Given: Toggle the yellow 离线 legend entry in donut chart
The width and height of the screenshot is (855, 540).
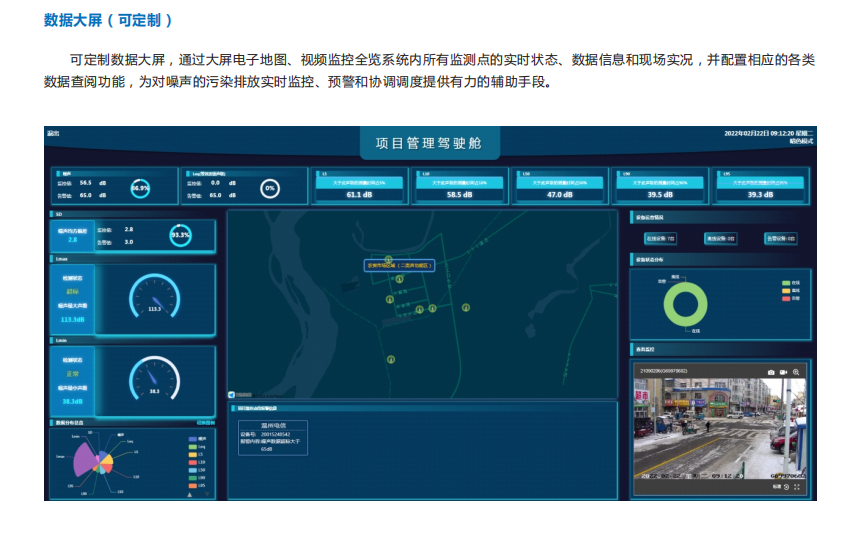Looking at the screenshot, I should 788,290.
